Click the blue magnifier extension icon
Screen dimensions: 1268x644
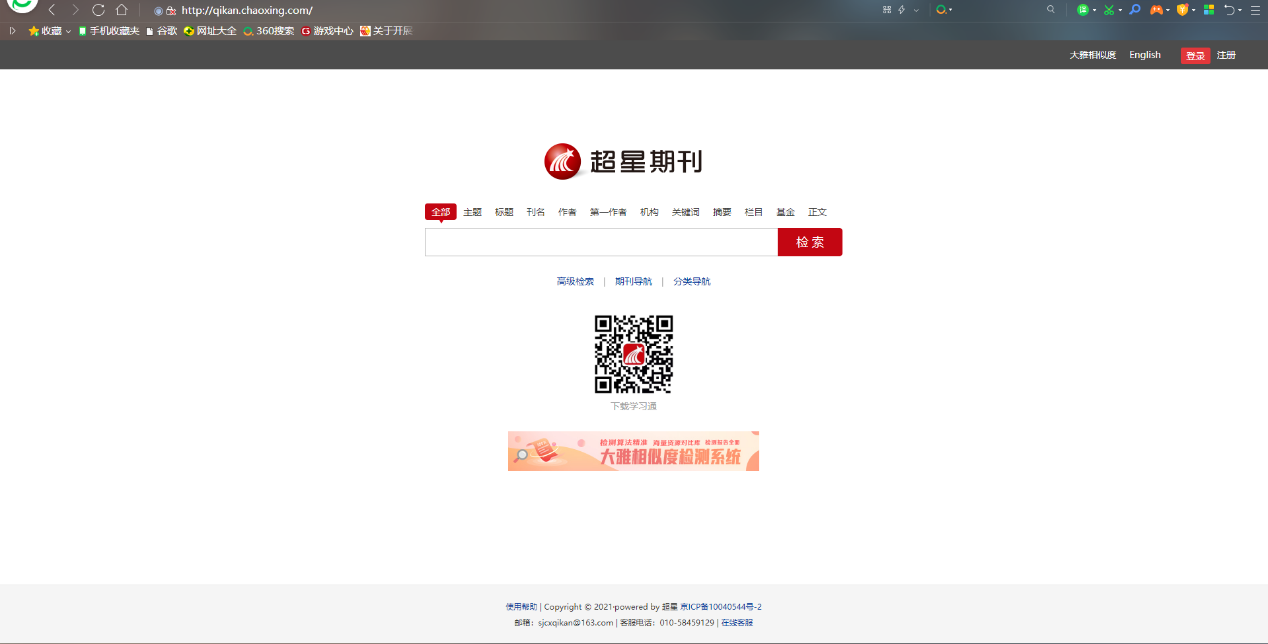pos(1135,10)
